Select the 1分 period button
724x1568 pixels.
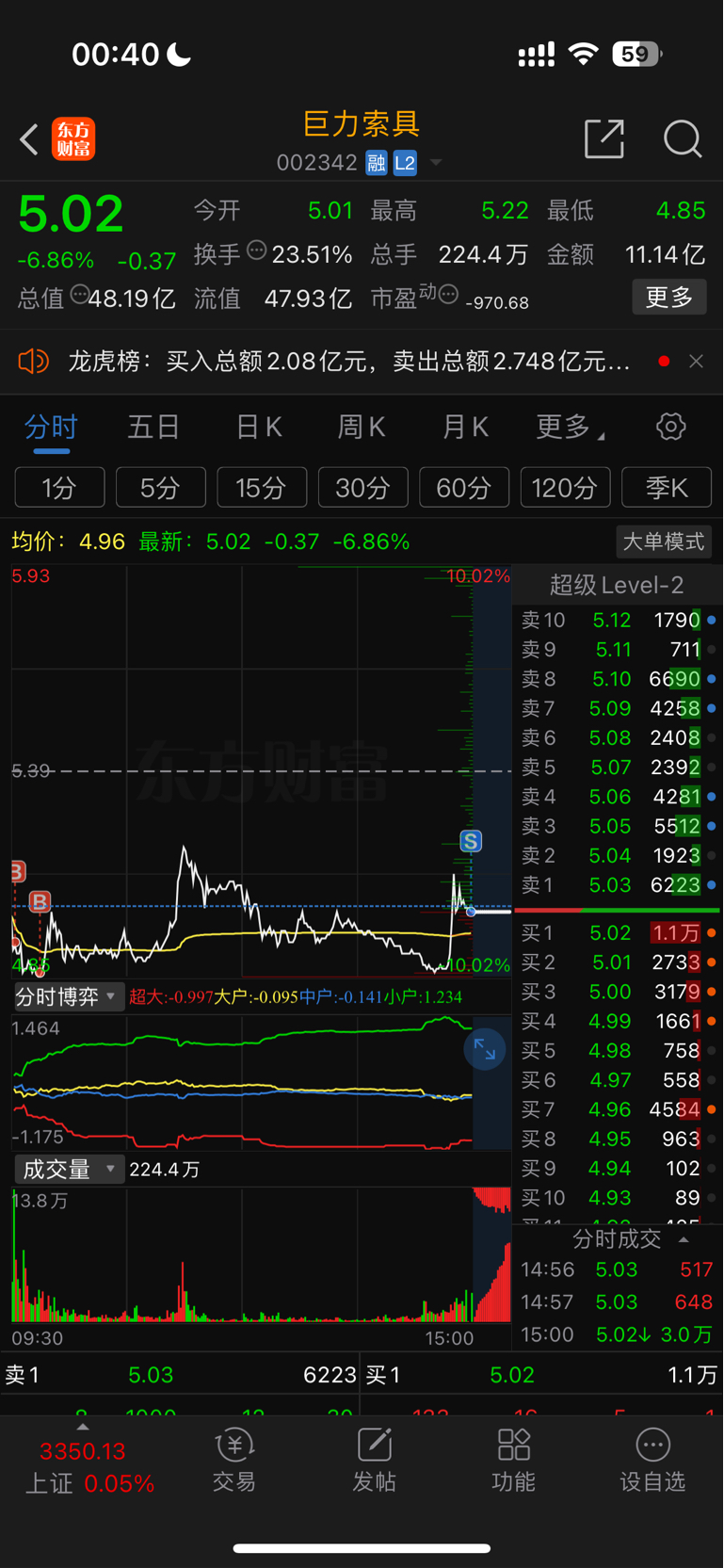point(59,487)
